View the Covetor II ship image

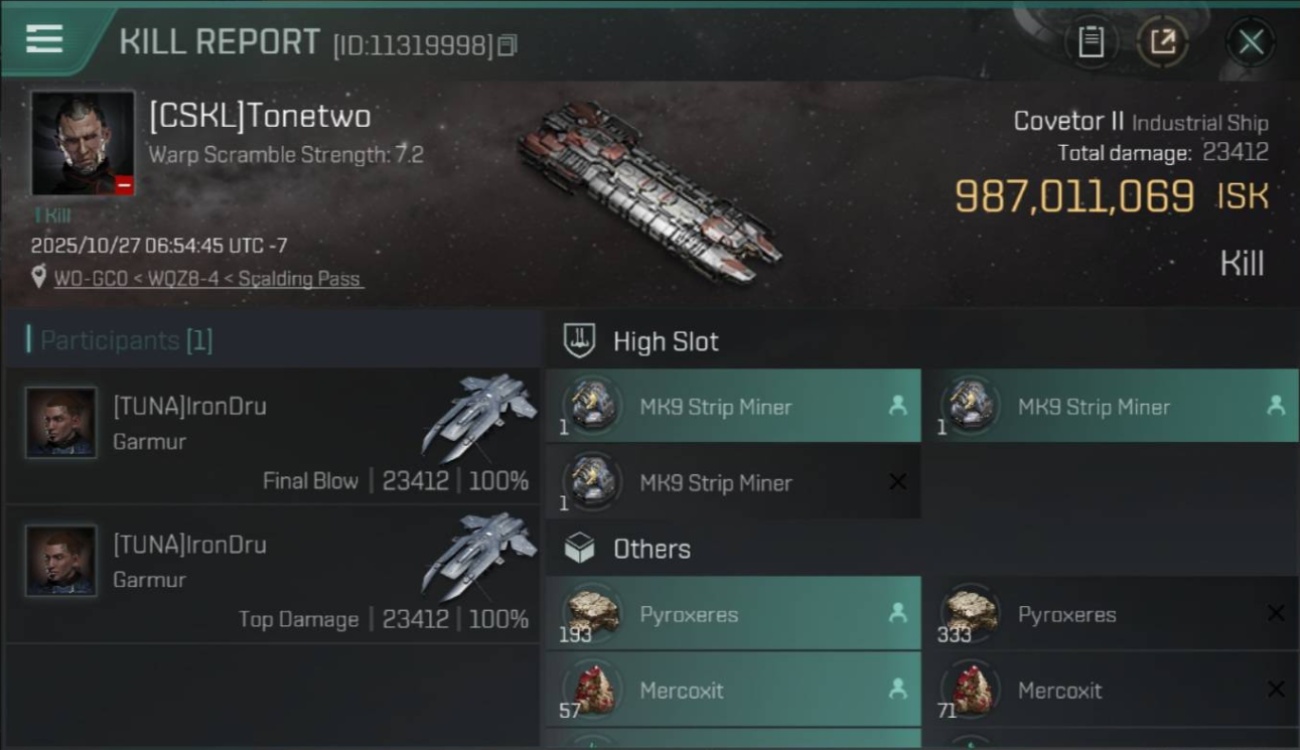click(648, 192)
